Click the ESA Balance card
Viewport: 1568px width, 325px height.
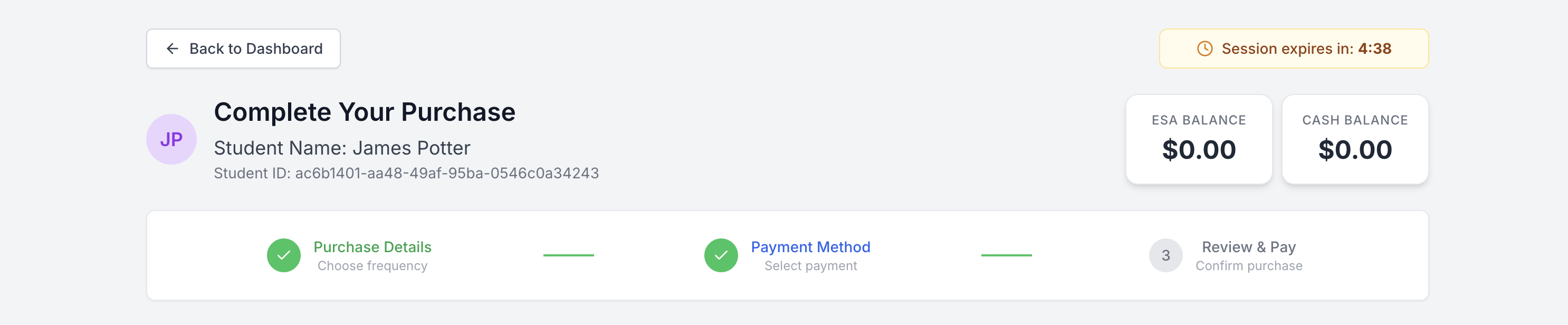pos(1198,139)
